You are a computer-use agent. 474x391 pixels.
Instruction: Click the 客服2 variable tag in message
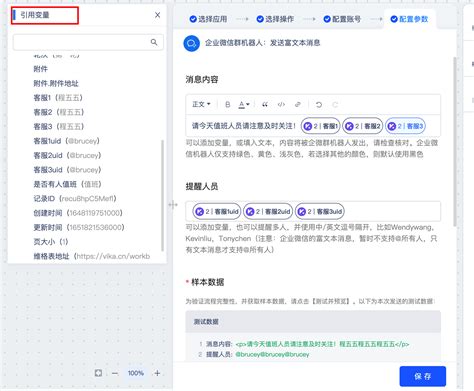pyautogui.click(x=363, y=126)
